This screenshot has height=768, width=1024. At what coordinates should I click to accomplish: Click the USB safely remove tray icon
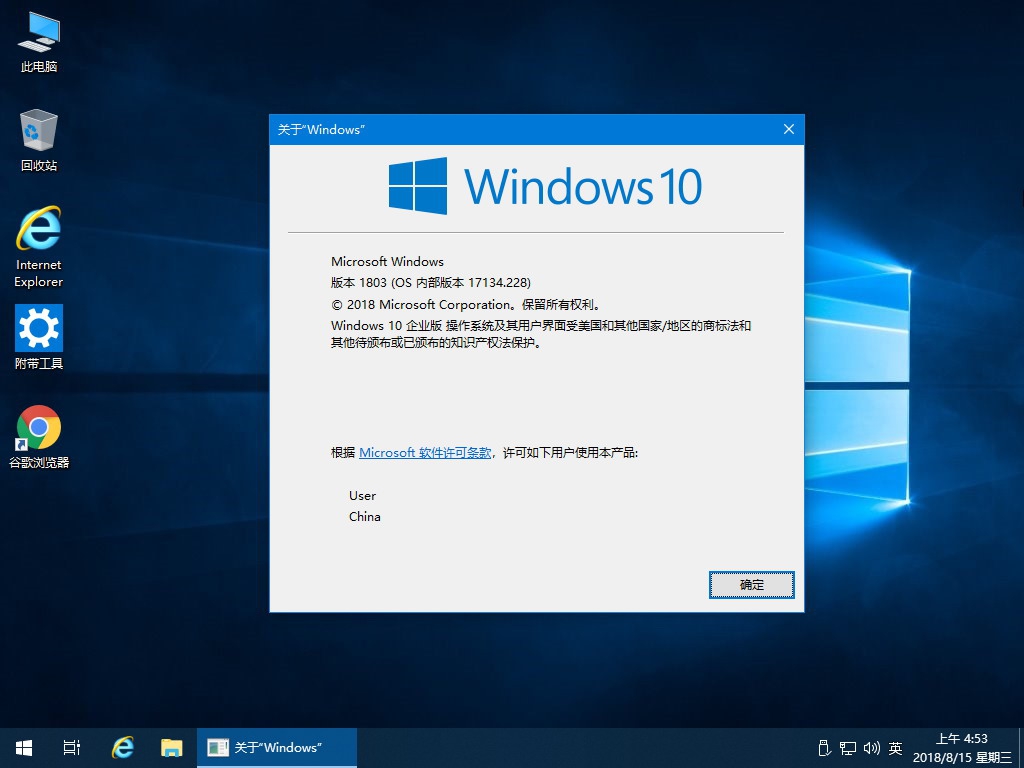824,748
